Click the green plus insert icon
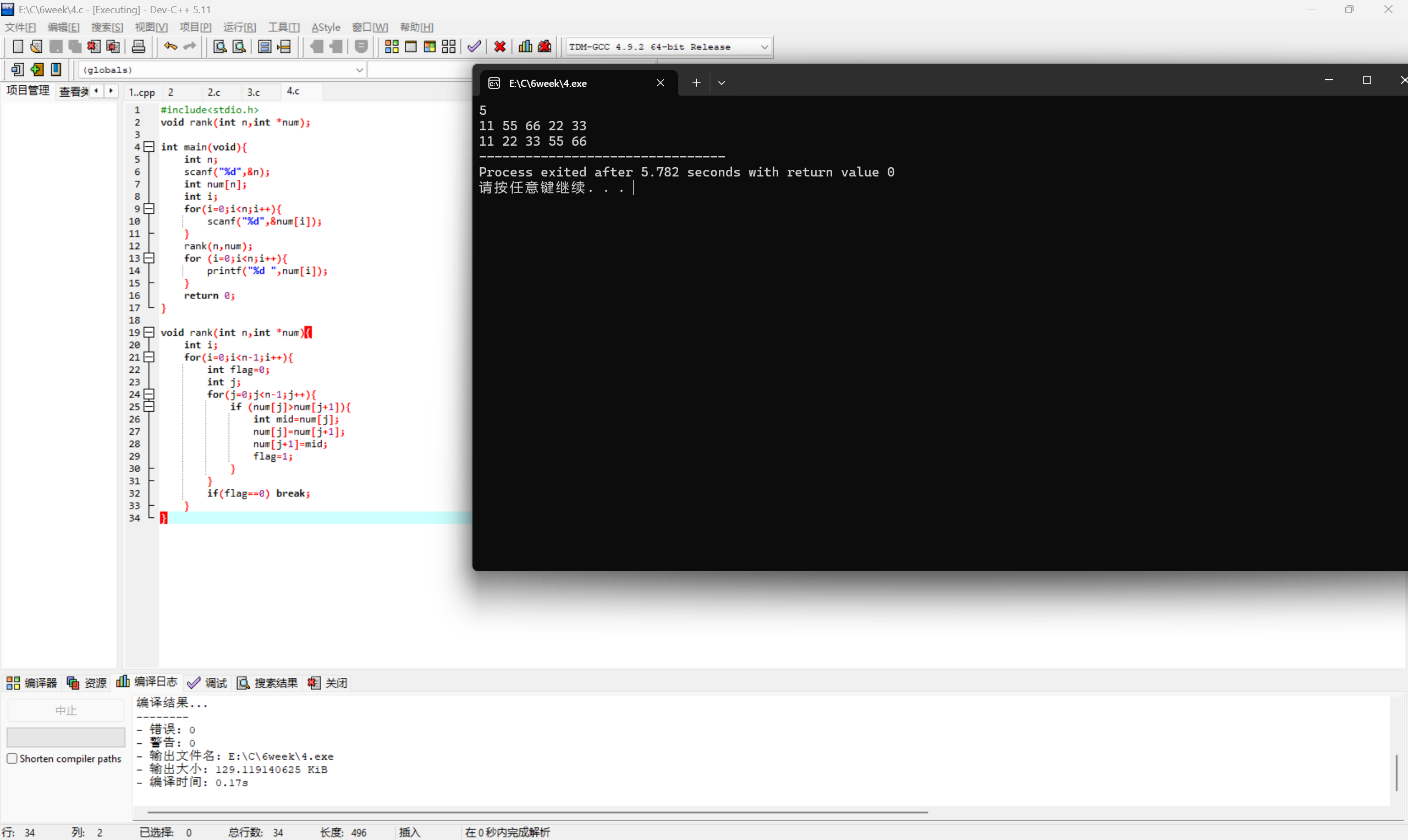The image size is (1408, 840). tap(37, 70)
